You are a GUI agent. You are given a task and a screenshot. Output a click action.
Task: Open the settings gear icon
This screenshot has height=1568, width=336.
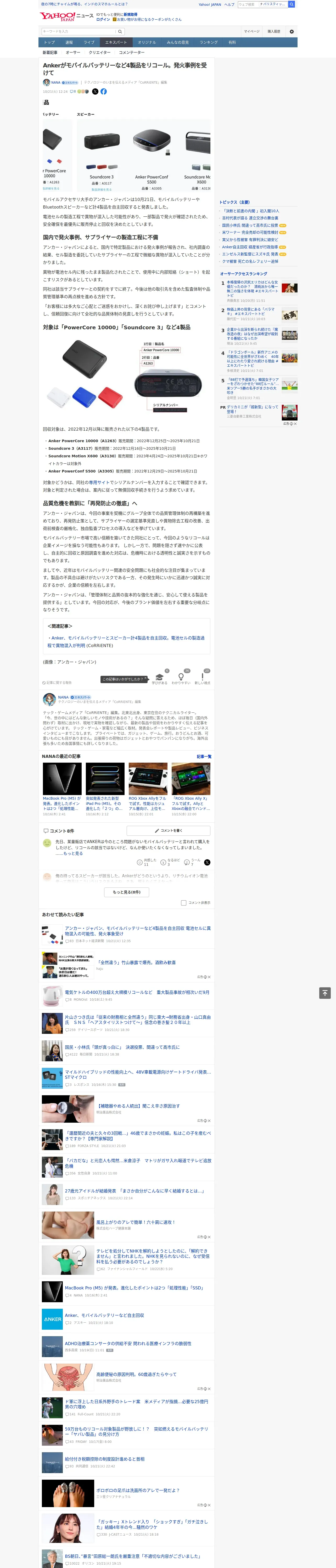pos(292,32)
